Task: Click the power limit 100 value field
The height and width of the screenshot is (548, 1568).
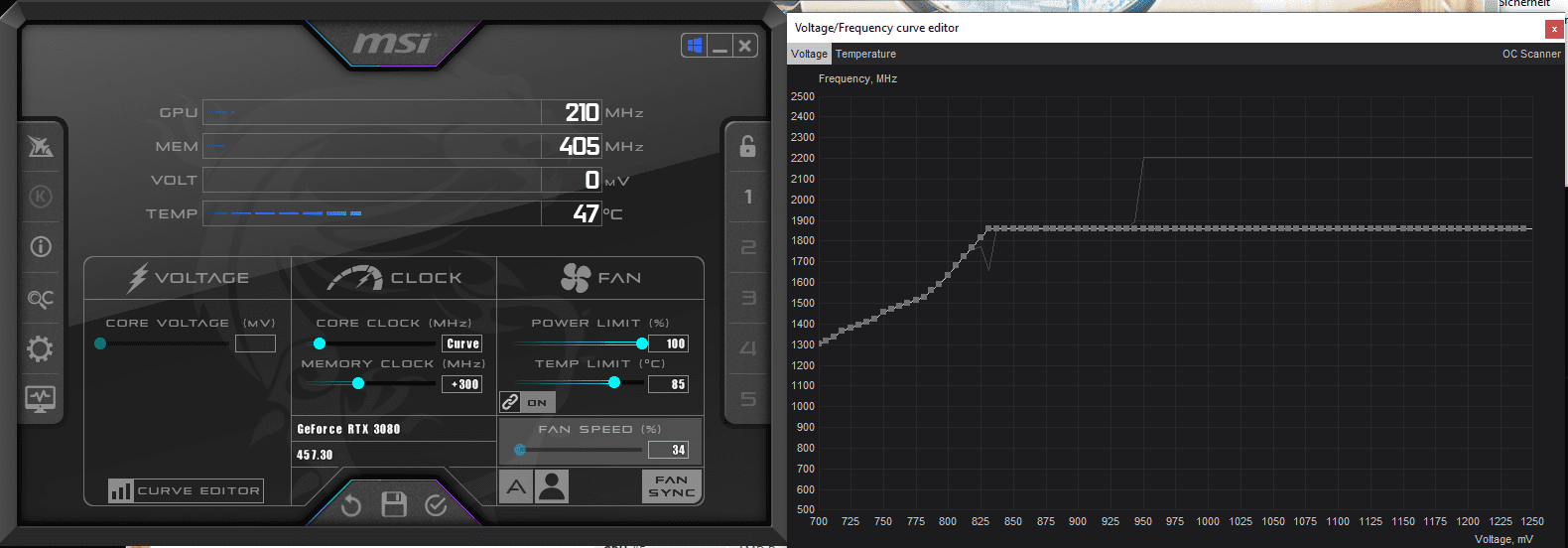Action: [669, 343]
